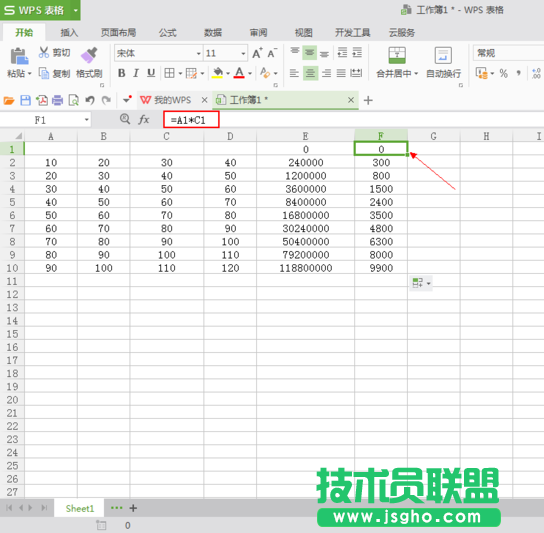Image resolution: width=544 pixels, height=533 pixels.
Task: Set vertical top alignment
Action: pos(295,52)
